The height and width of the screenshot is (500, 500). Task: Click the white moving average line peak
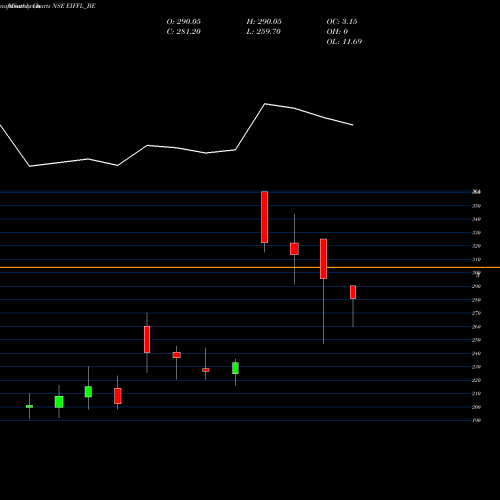(265, 104)
